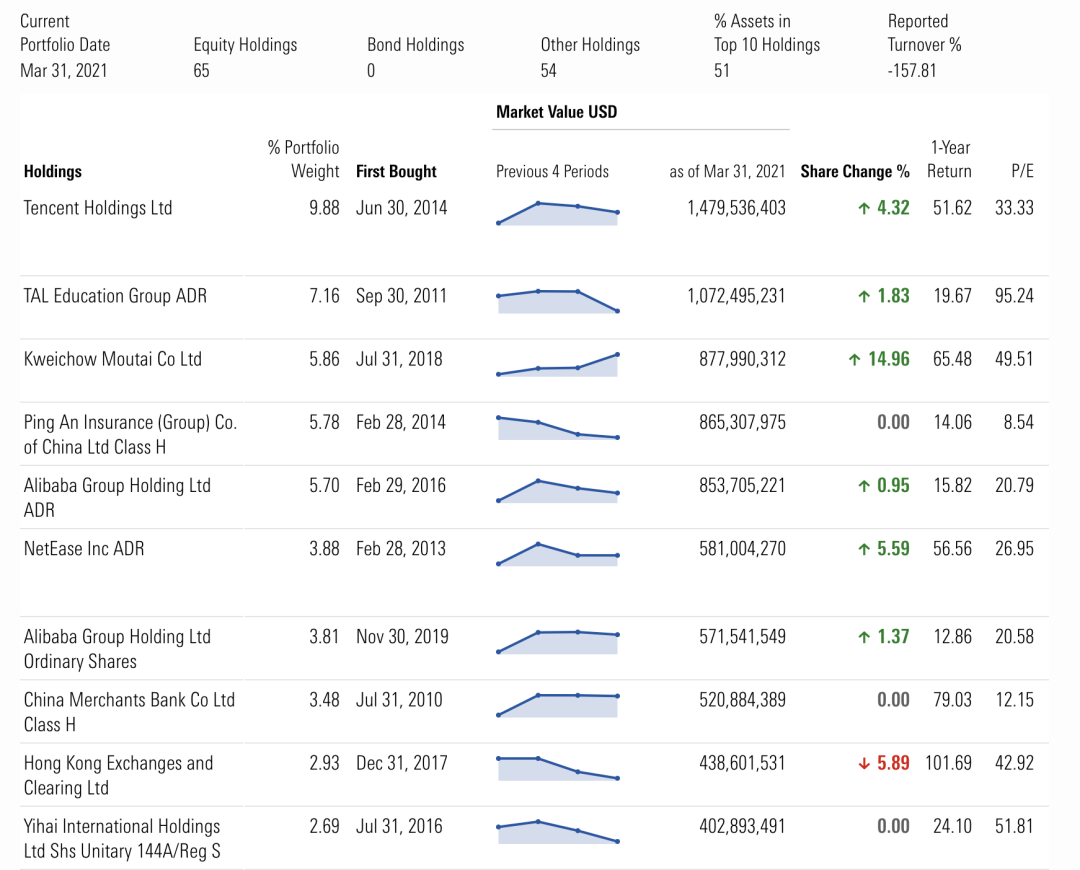
Task: Click the TAL Education market value sparkline
Action: point(558,302)
